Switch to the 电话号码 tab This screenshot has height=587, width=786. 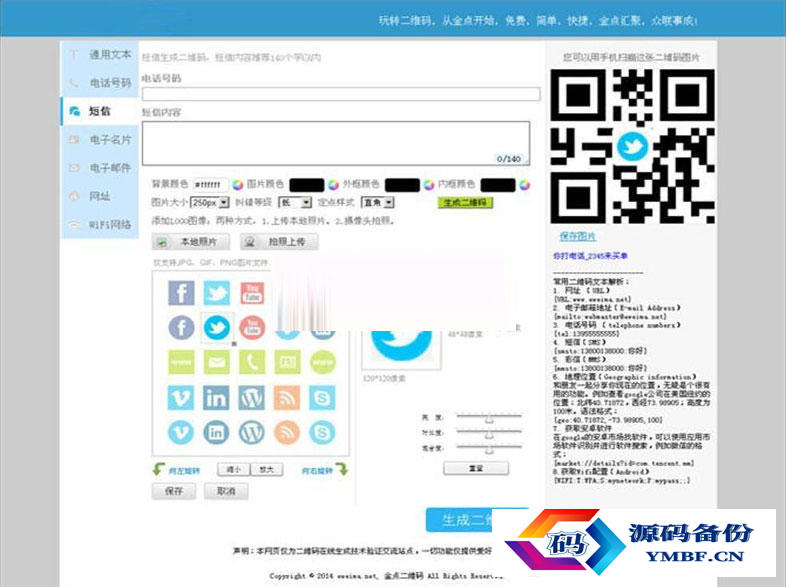100,83
